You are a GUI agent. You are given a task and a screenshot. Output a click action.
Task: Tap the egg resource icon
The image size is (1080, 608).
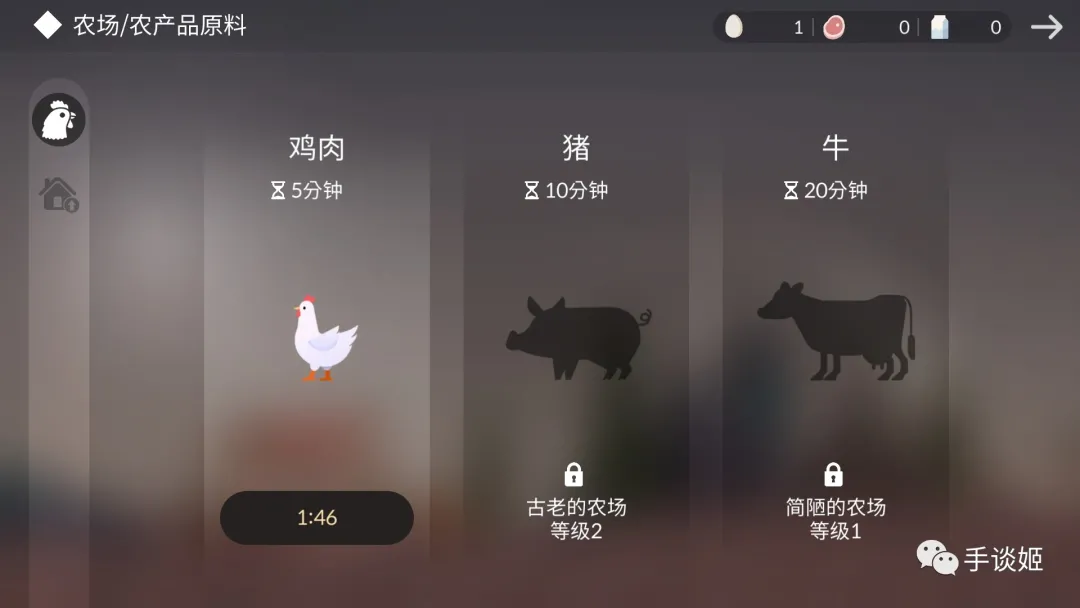(734, 27)
